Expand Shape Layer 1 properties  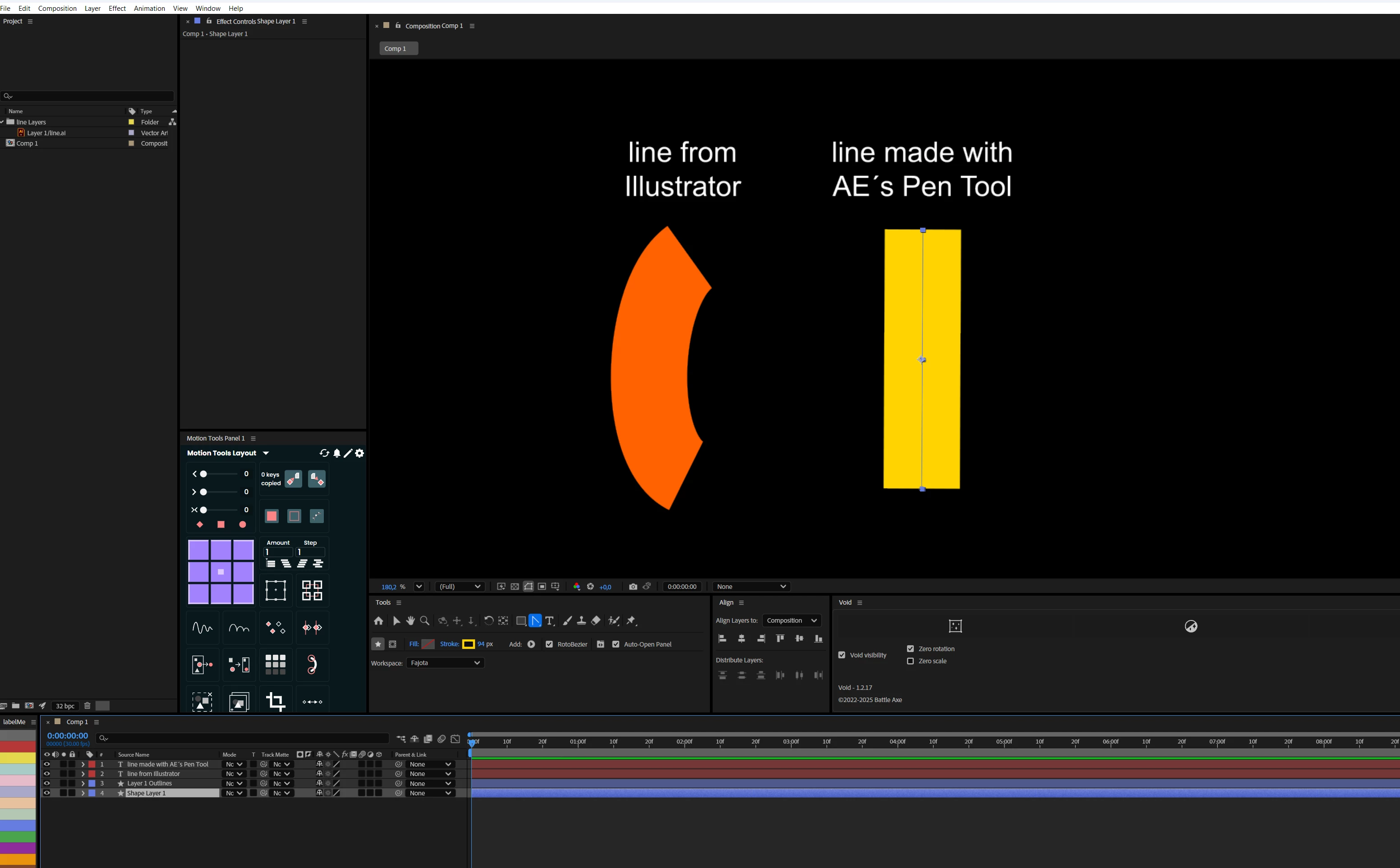tap(83, 793)
